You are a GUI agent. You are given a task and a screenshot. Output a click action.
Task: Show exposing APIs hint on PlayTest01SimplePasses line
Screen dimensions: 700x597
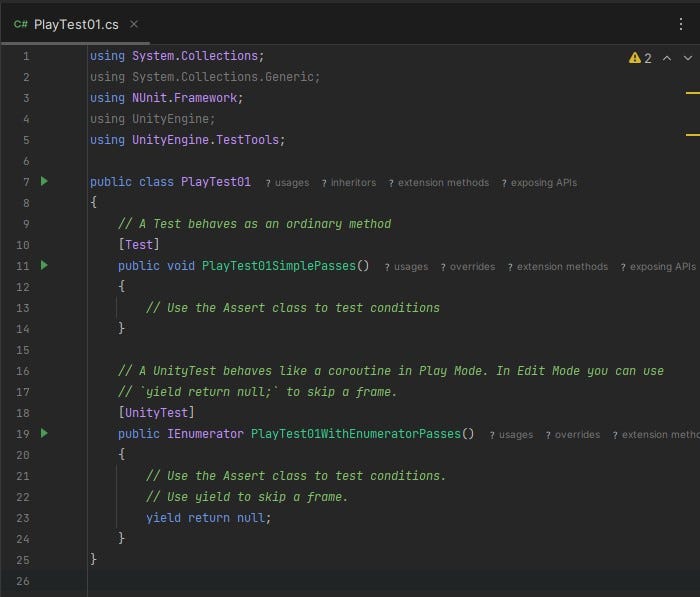(x=658, y=267)
